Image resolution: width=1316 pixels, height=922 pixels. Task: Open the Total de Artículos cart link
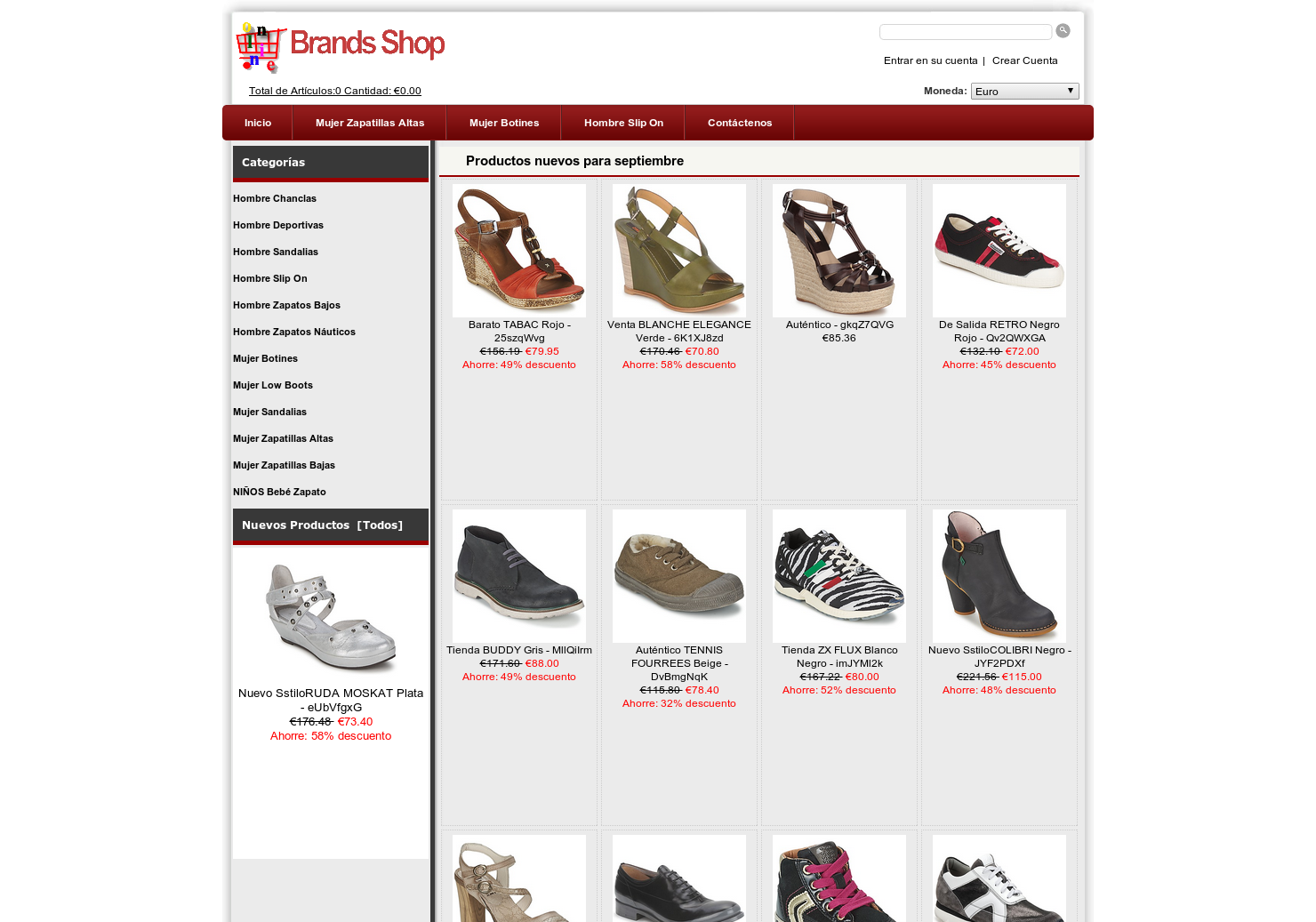(335, 91)
